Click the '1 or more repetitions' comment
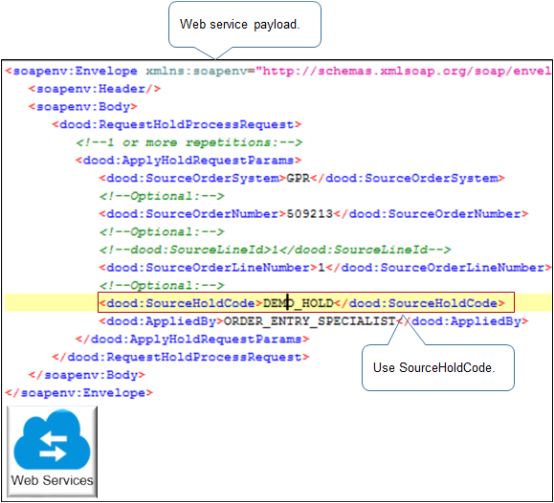 tap(189, 142)
